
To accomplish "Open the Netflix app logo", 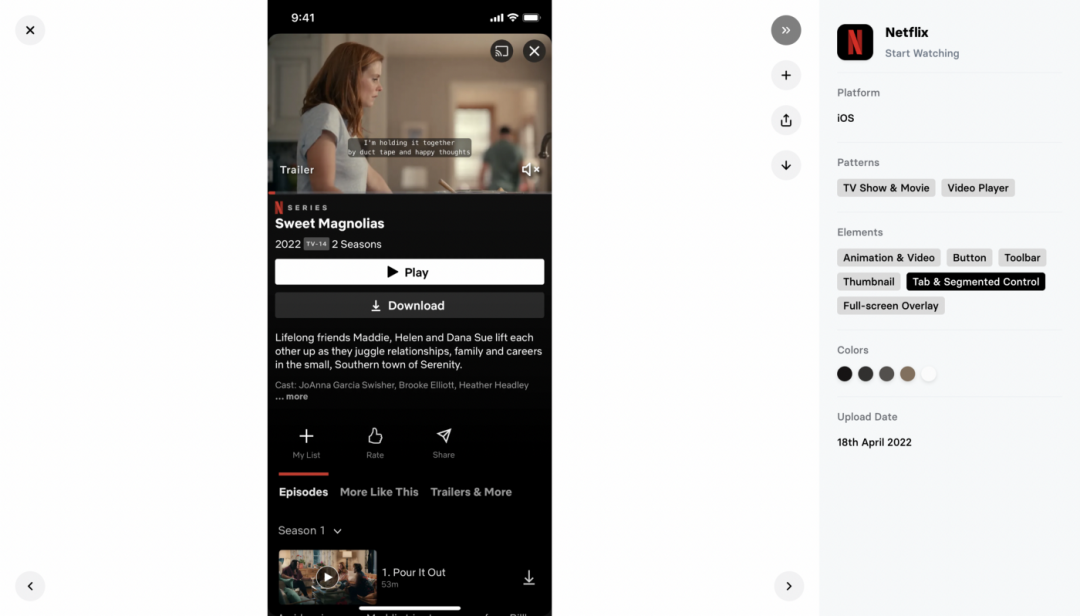I will [x=855, y=42].
